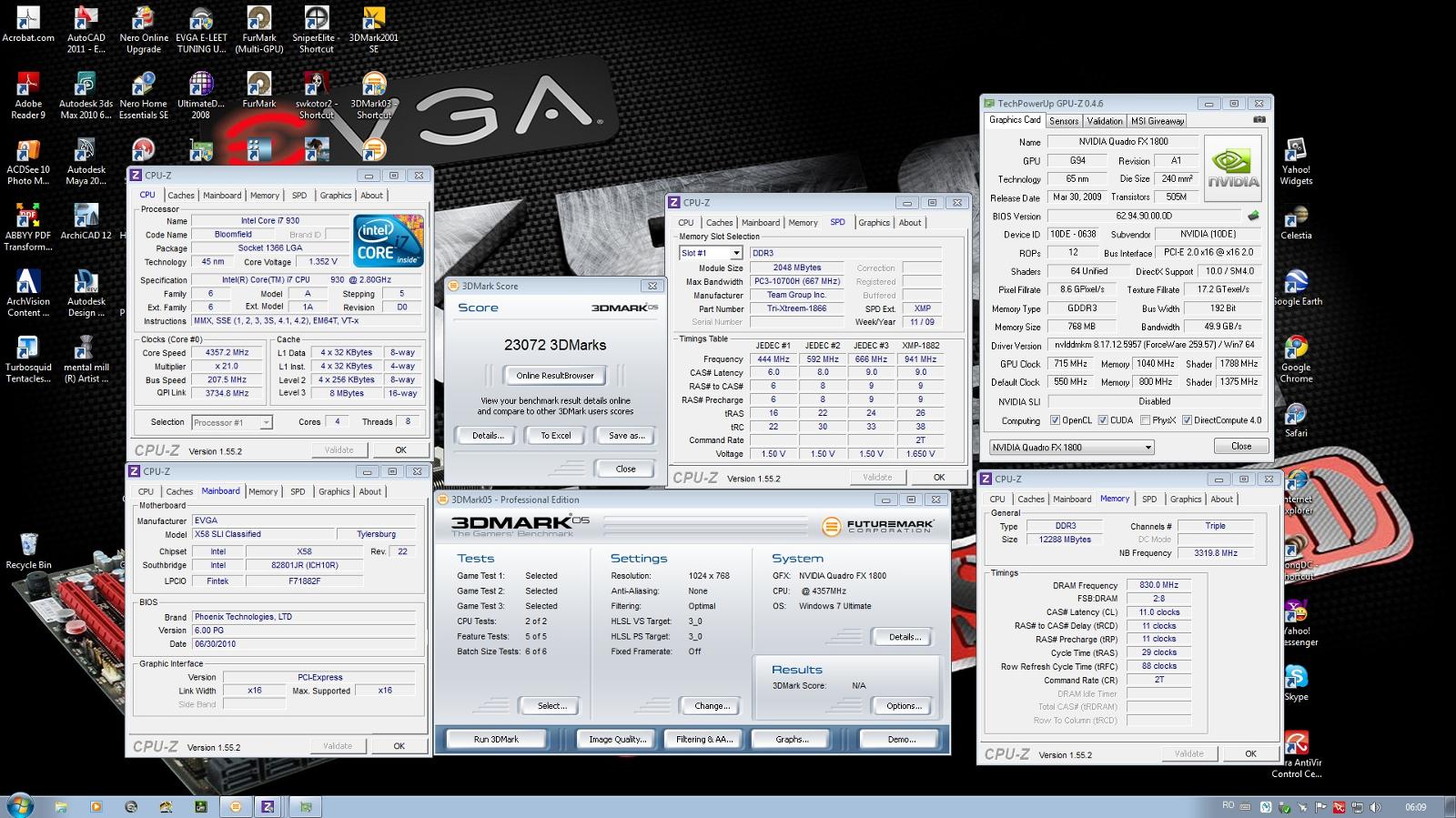The width and height of the screenshot is (1456, 818).
Task: Open the Windows Start menu orb
Action: click(19, 805)
